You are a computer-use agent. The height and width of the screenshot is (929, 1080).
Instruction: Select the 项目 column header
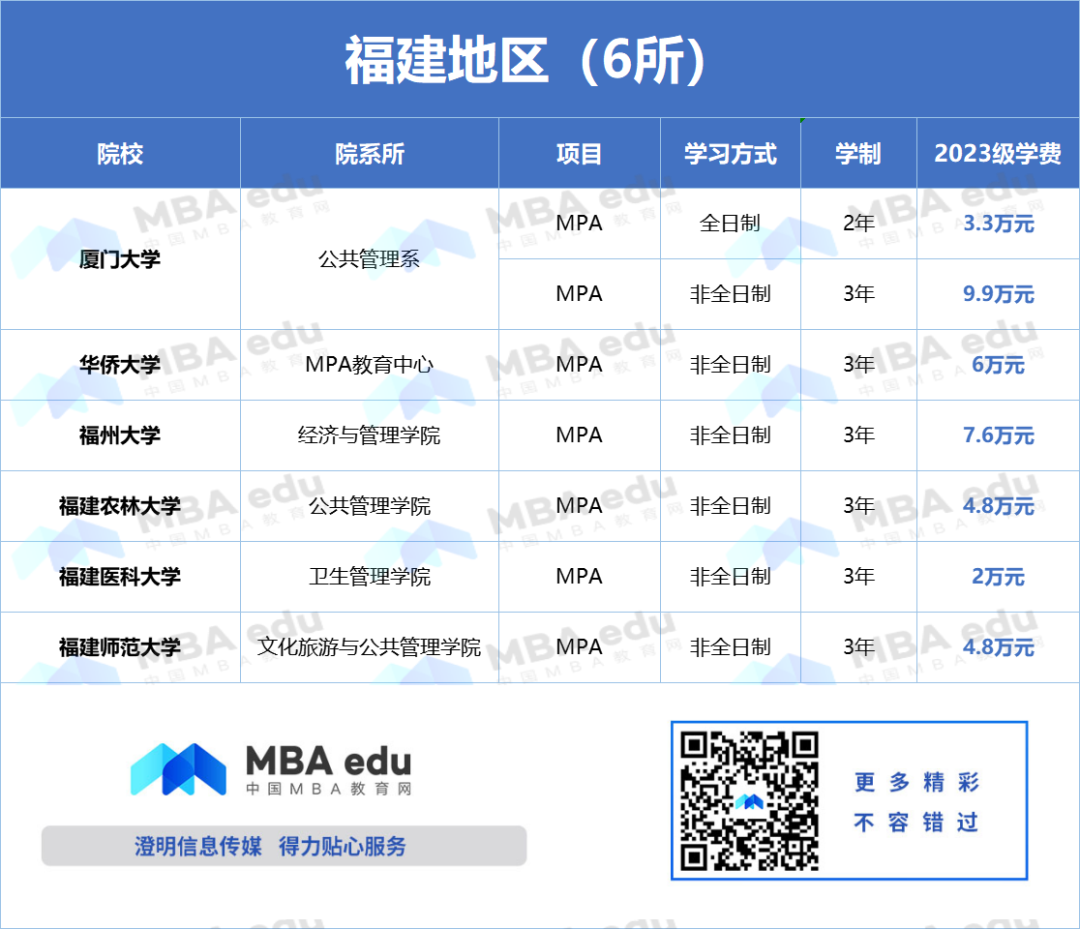pyautogui.click(x=579, y=154)
